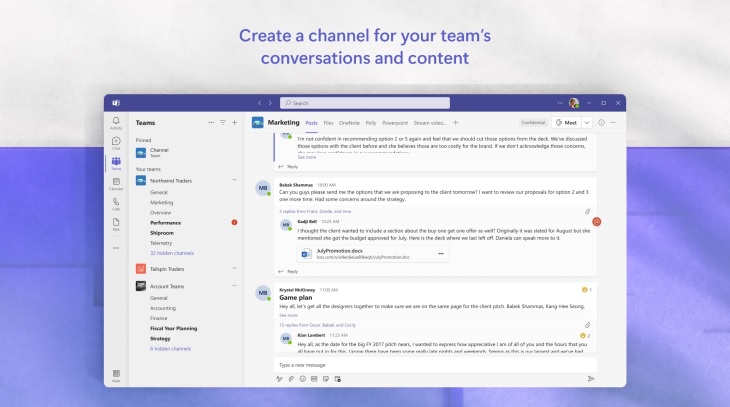Open more options for Northwind Traders
Viewport: 730px width, 407px height.
pyautogui.click(x=234, y=180)
